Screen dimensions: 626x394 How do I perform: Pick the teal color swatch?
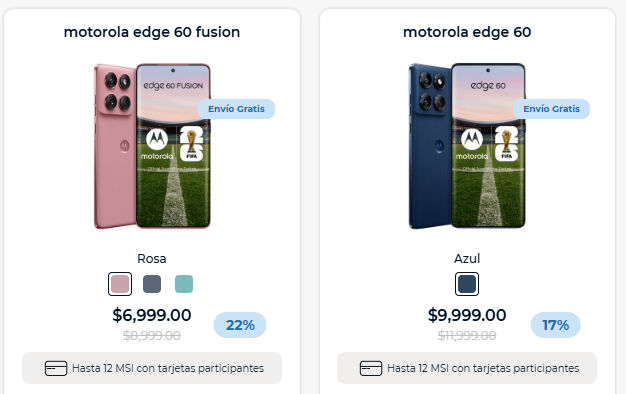184,284
